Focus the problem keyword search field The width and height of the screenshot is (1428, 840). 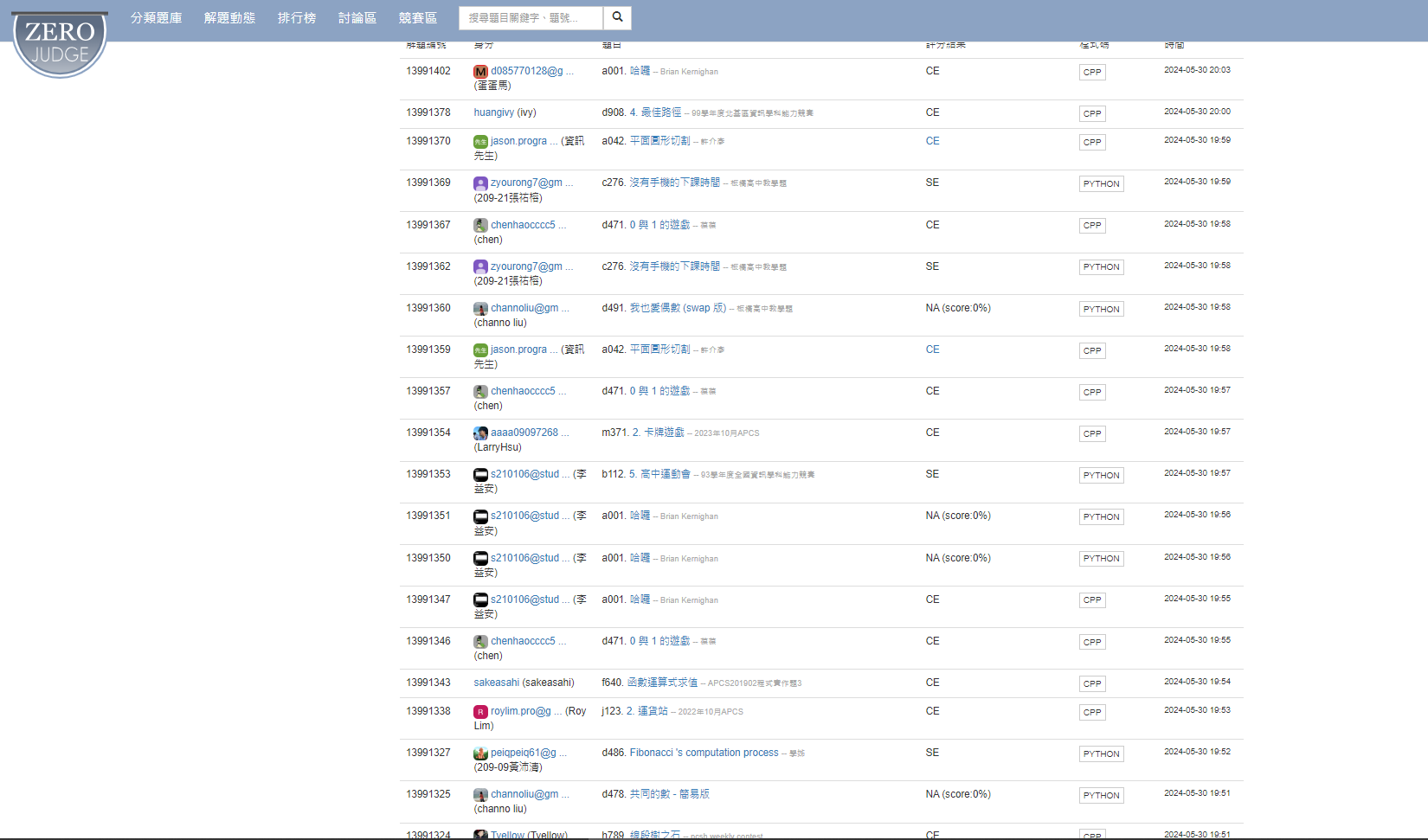[x=531, y=18]
